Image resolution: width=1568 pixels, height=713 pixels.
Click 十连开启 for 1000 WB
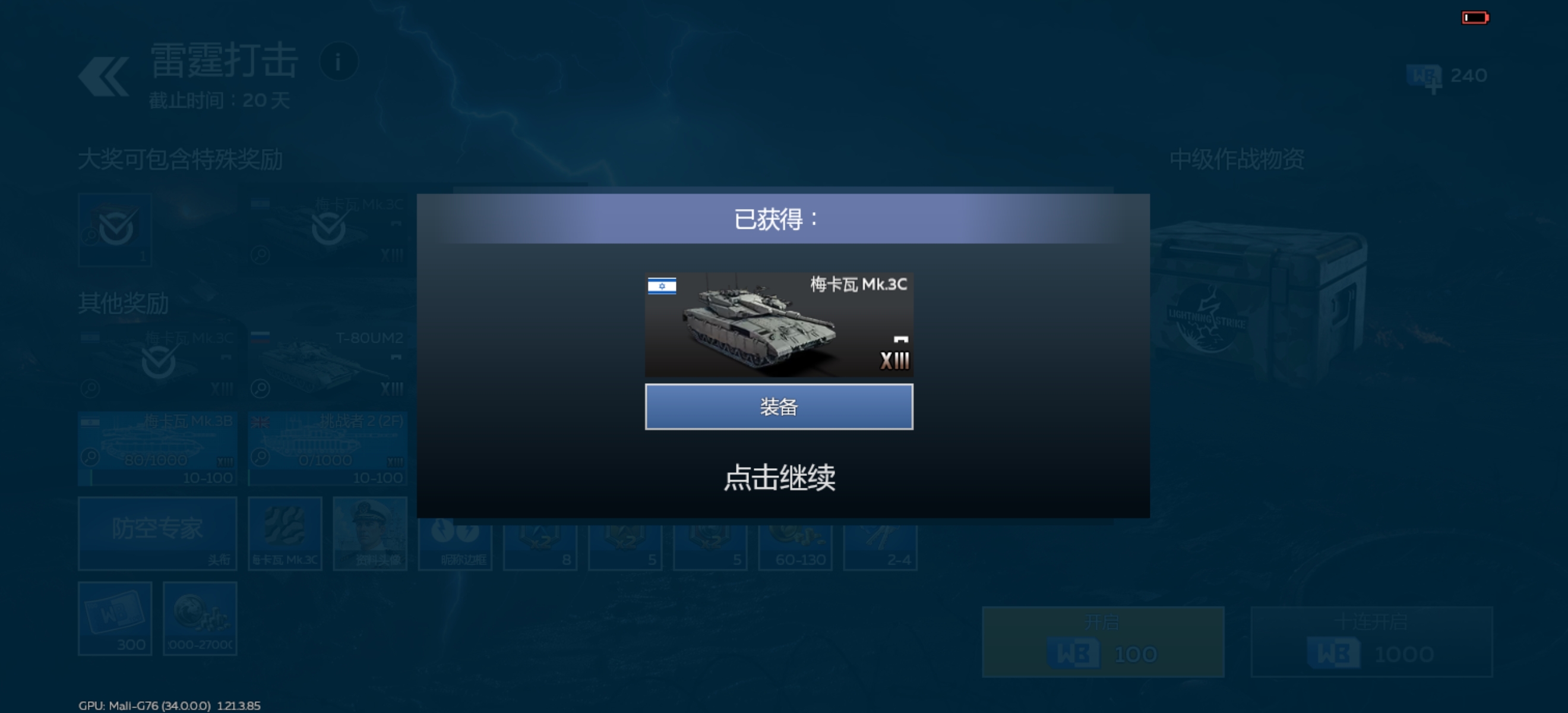click(1371, 641)
